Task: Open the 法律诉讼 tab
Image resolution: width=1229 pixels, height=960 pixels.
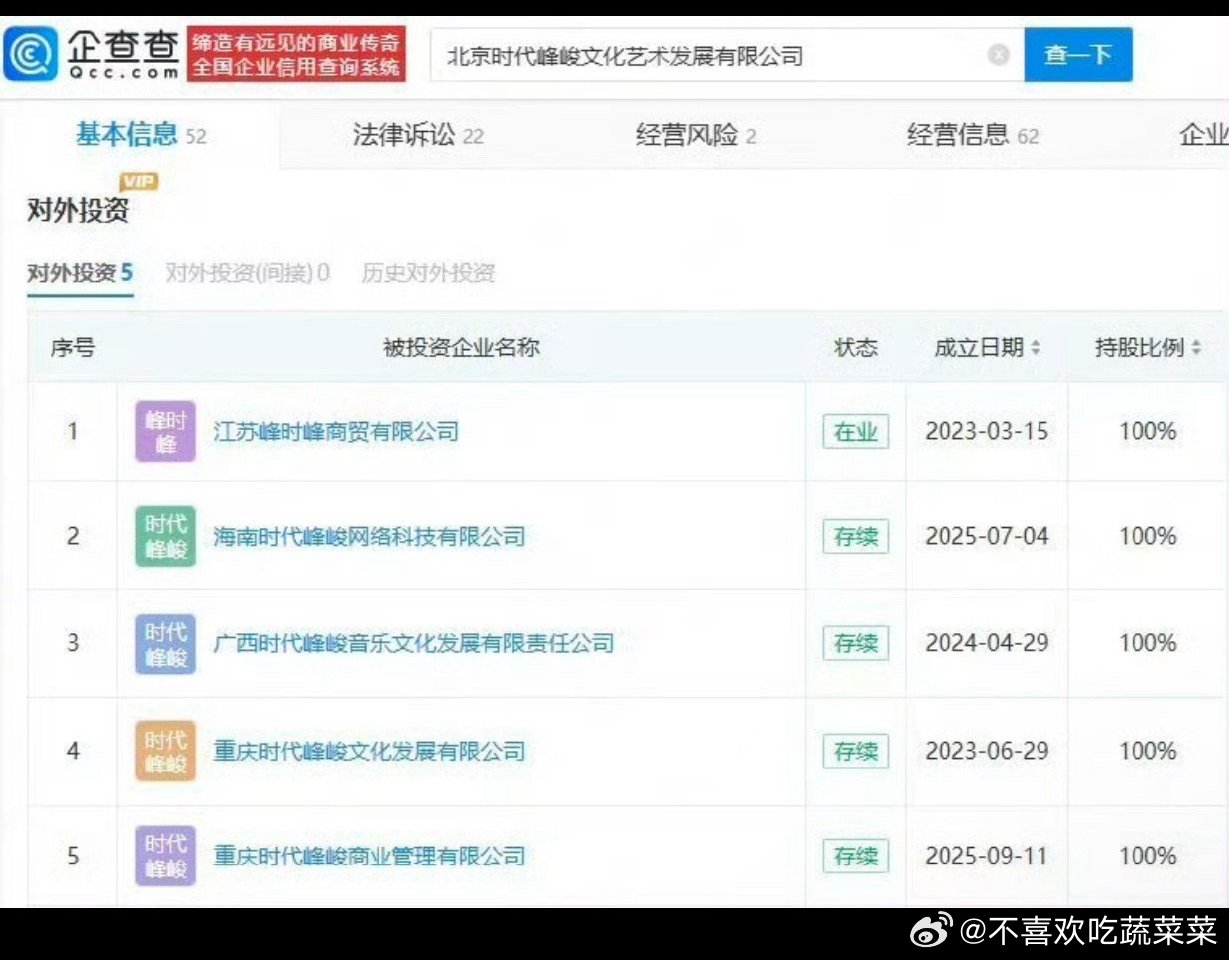Action: click(x=417, y=135)
